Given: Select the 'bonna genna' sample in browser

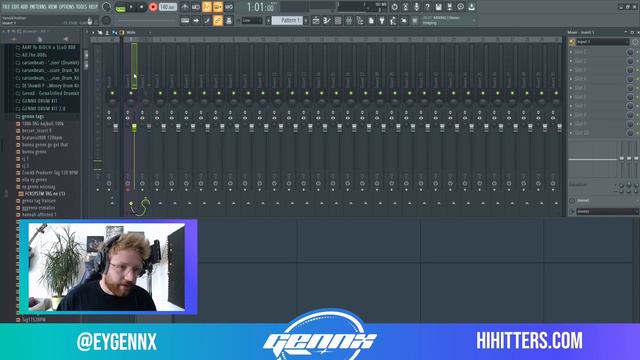Looking at the screenshot, I should (x=34, y=152).
